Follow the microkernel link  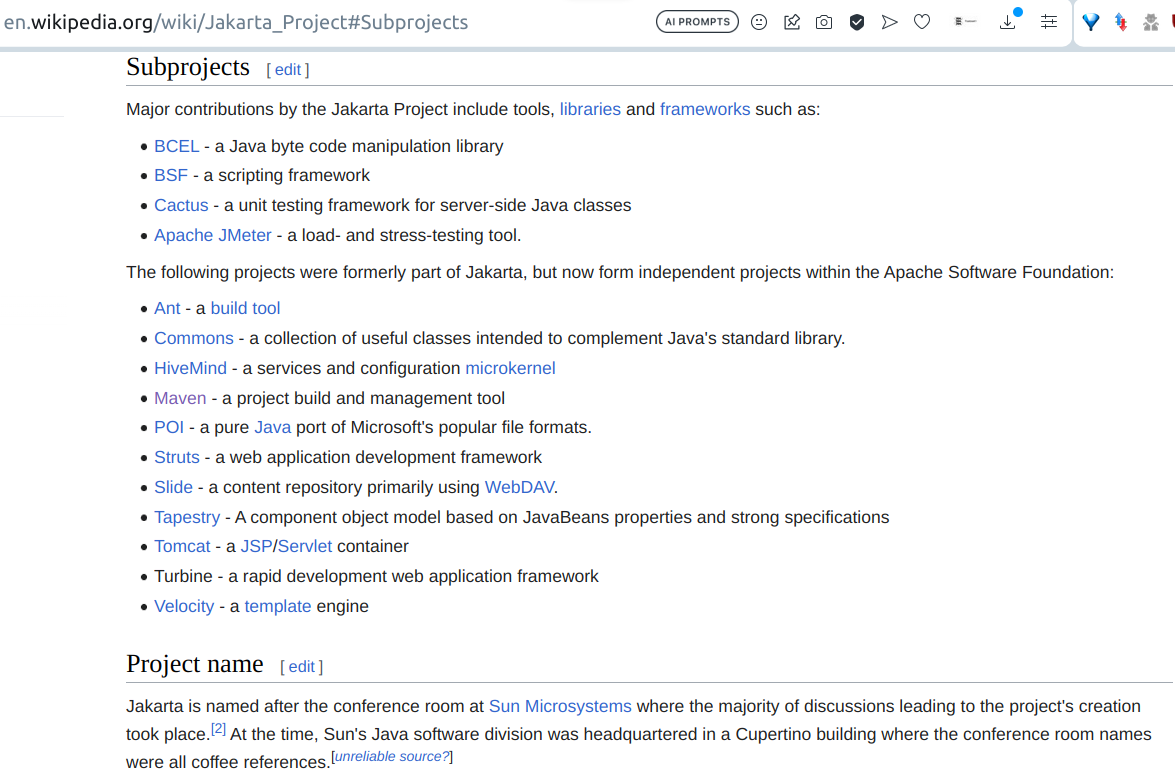(510, 368)
